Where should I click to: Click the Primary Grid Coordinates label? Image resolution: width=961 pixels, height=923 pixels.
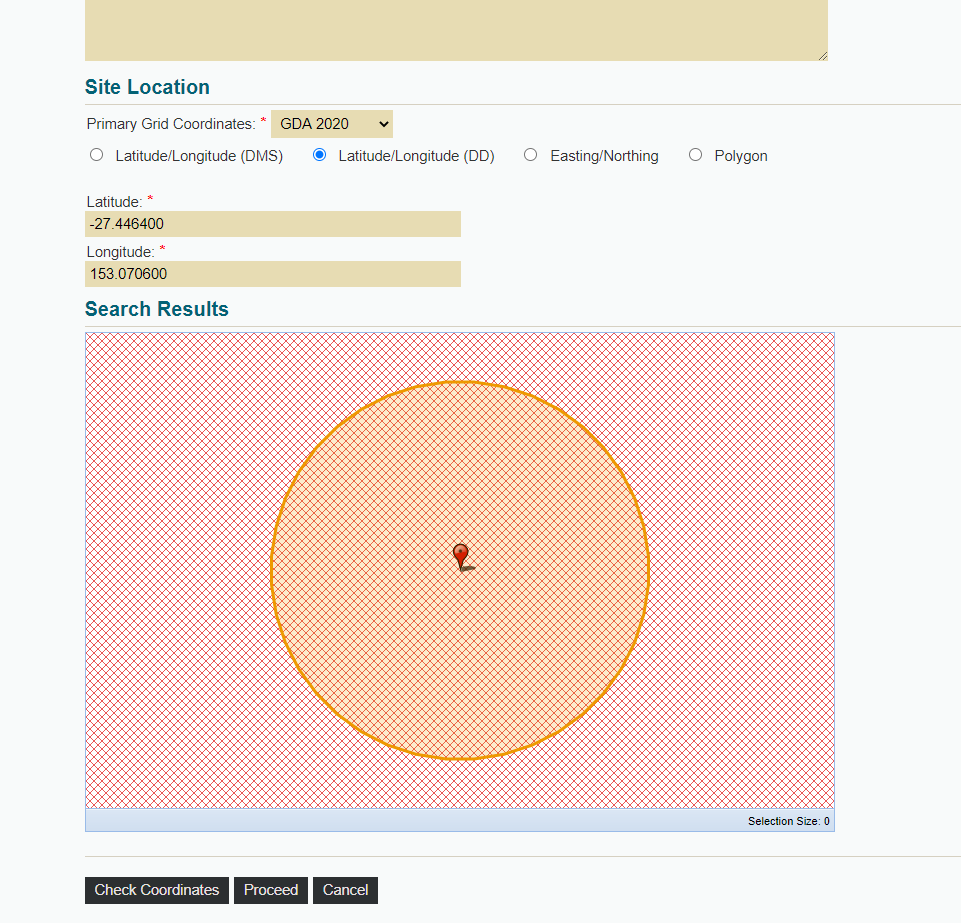171,124
